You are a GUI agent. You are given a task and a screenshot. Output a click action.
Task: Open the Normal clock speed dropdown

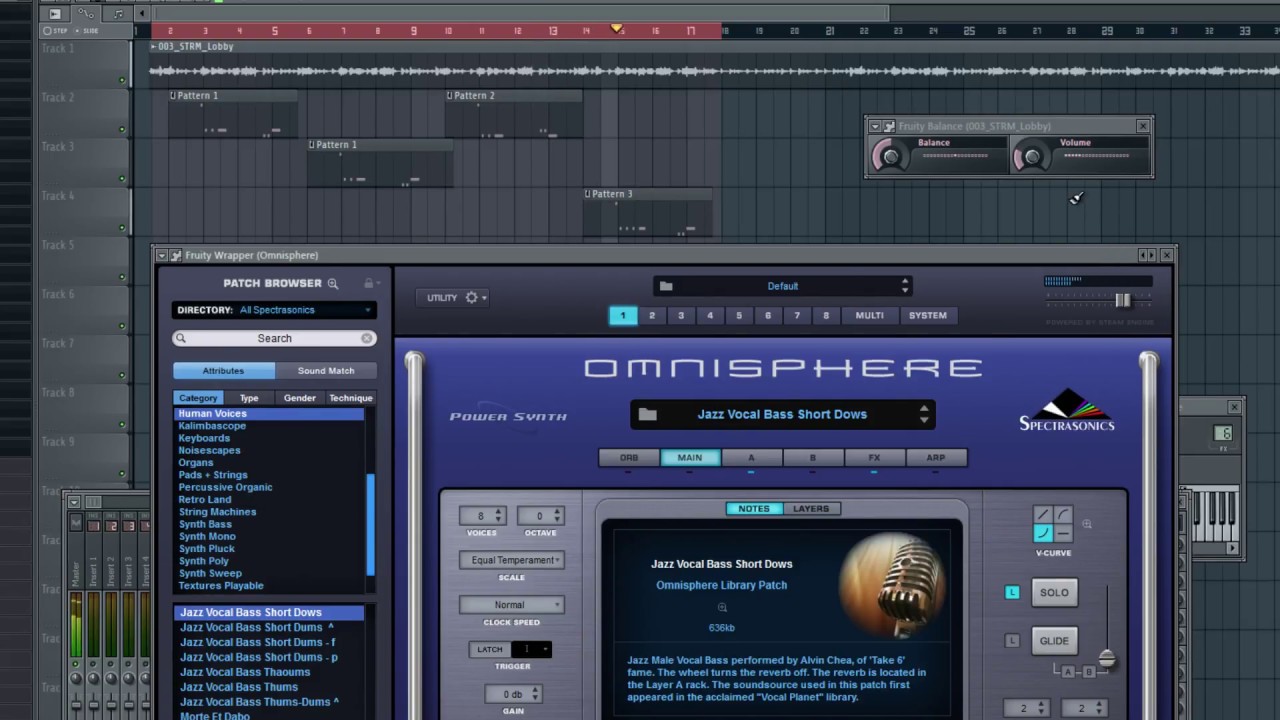[512, 605]
